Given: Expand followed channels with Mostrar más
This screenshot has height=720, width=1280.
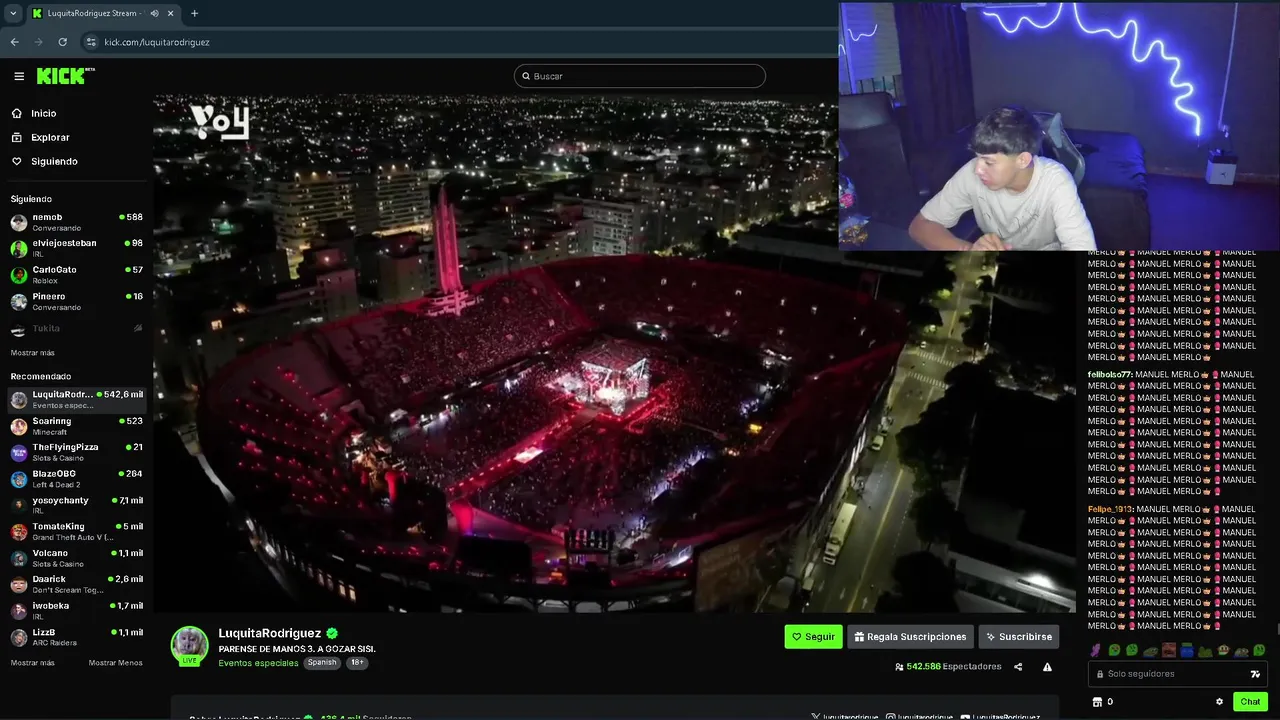Looking at the screenshot, I should (33, 353).
